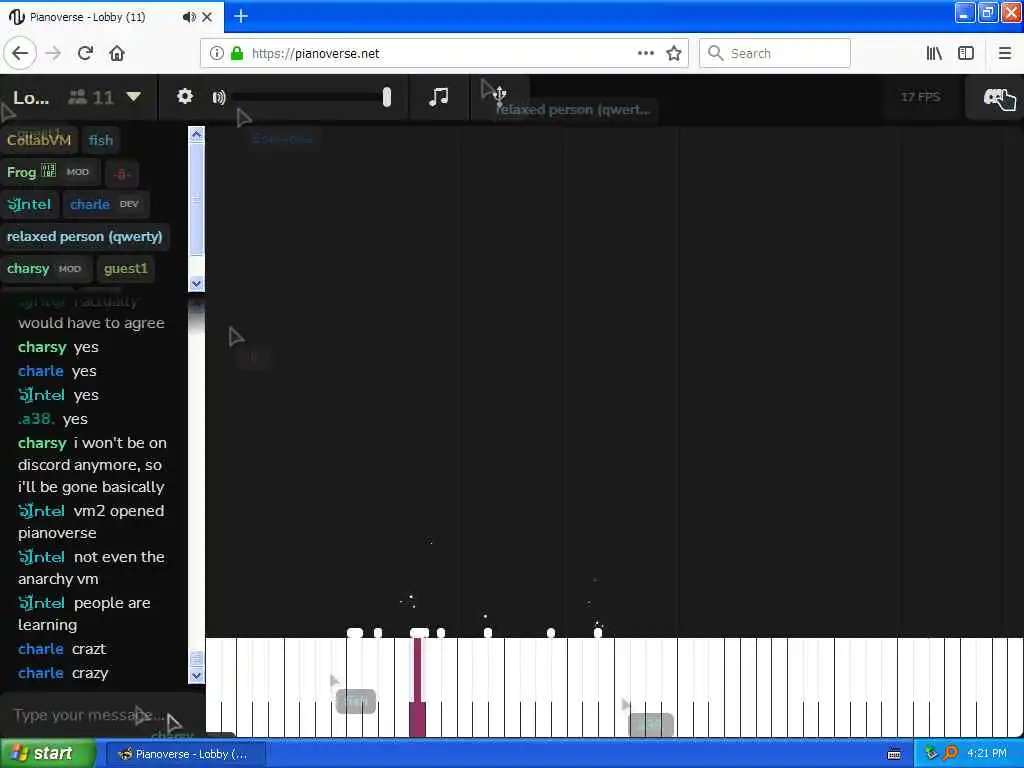The height and width of the screenshot is (768, 1024).
Task: Reload the Pianoverse page
Action: click(85, 53)
